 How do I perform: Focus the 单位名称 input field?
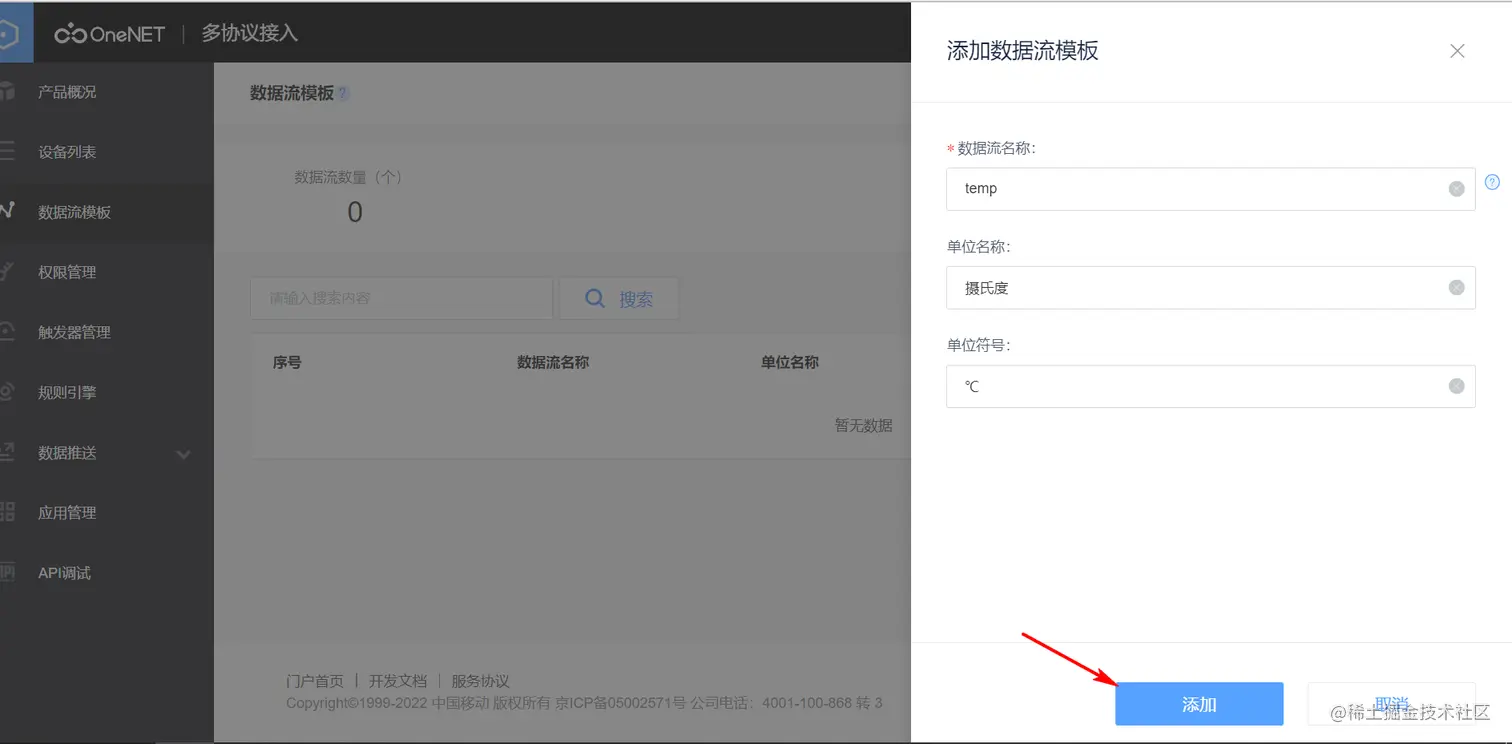click(x=1210, y=287)
